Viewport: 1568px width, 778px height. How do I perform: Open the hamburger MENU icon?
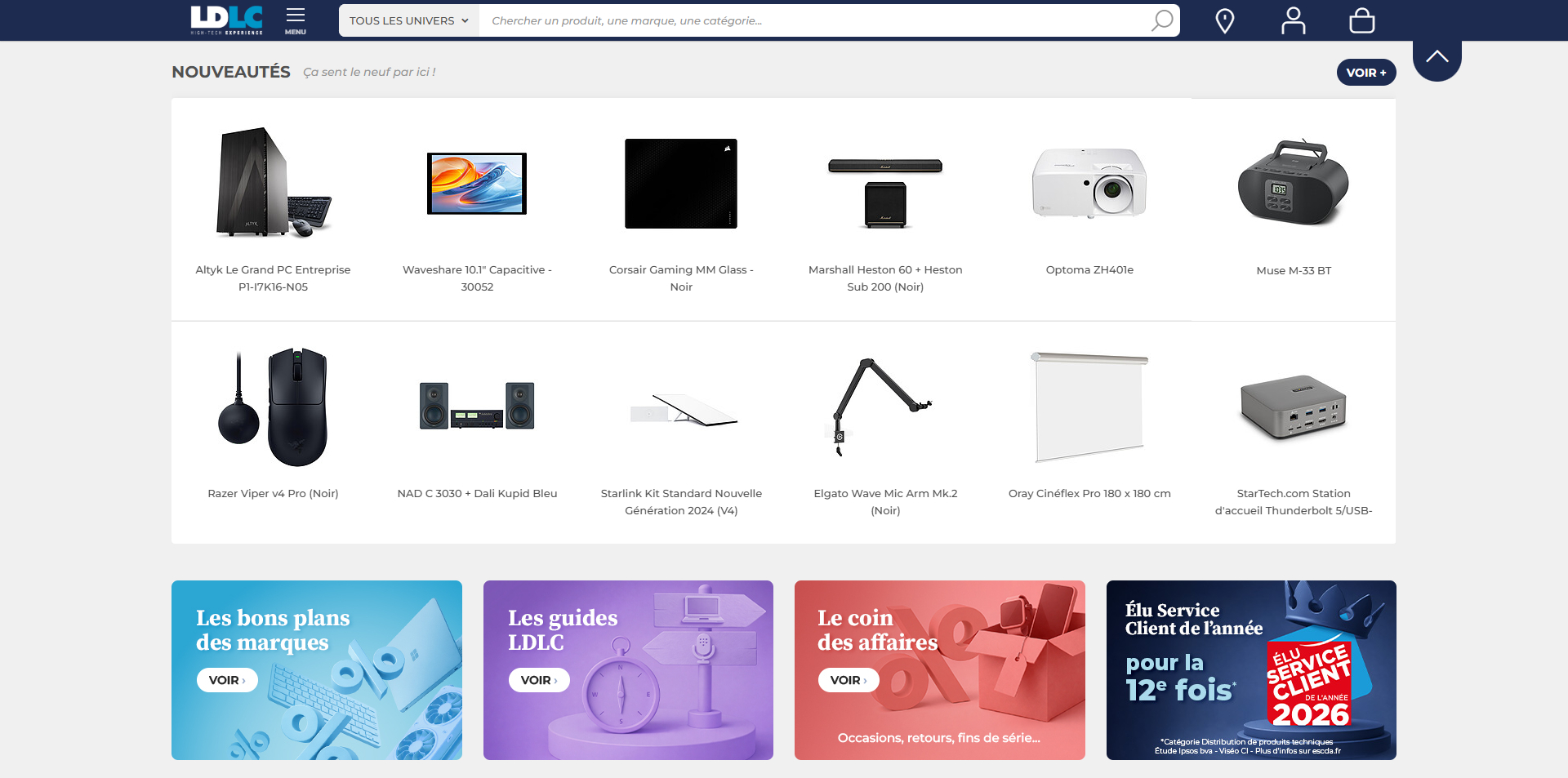click(x=296, y=20)
